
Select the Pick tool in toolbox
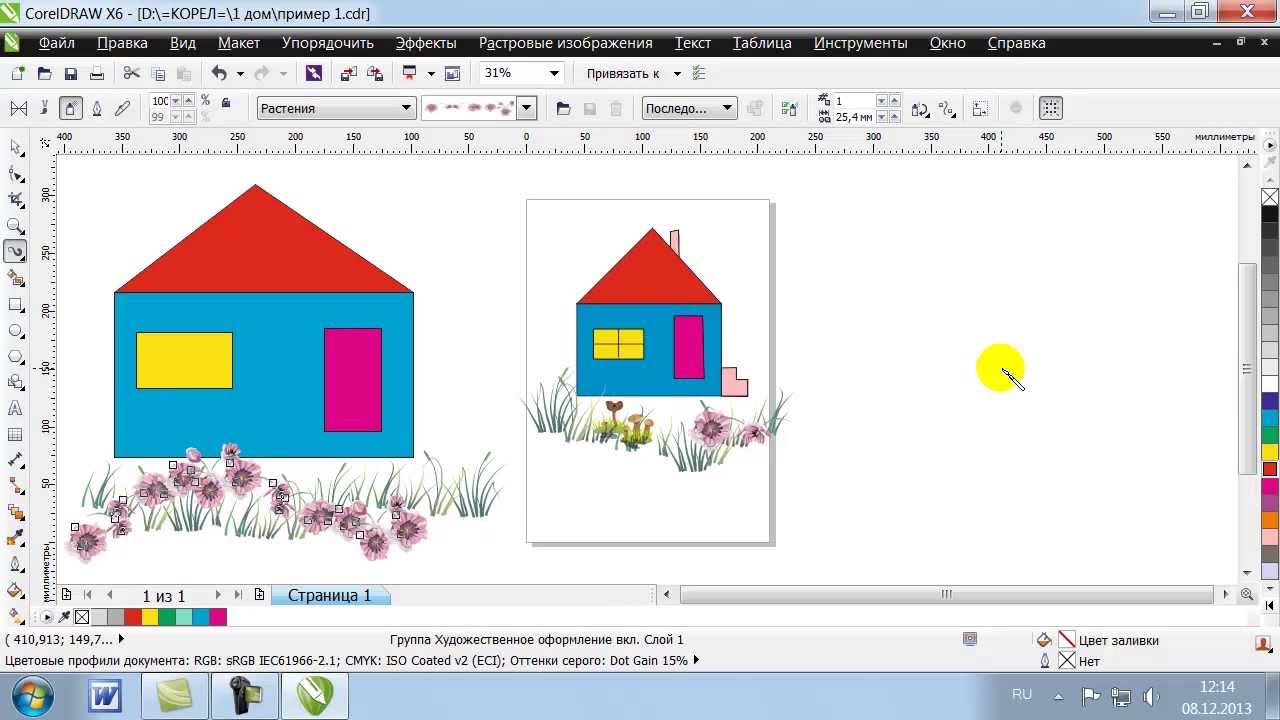pyautogui.click(x=15, y=147)
